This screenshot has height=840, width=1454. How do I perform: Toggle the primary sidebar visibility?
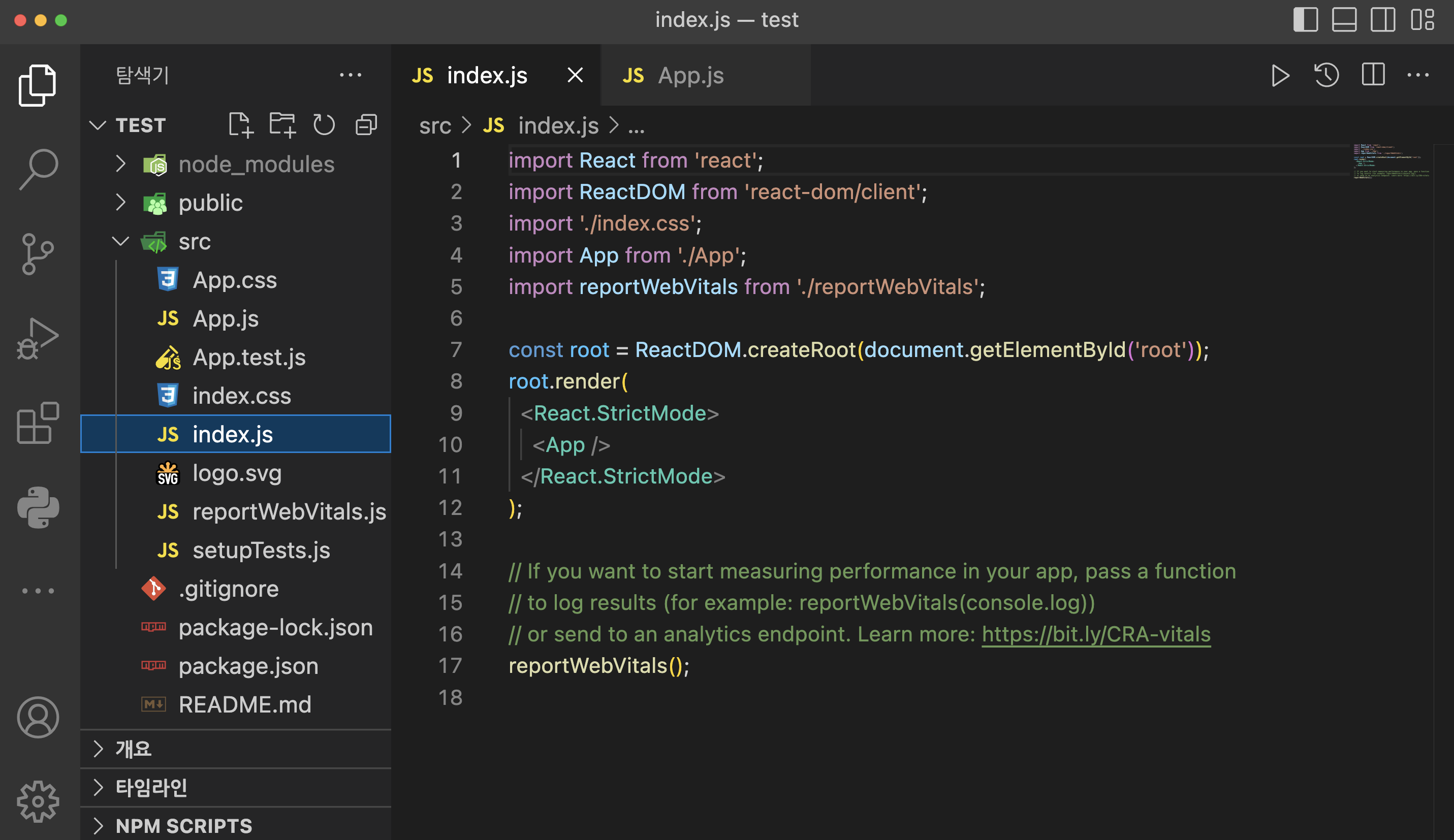point(1306,20)
